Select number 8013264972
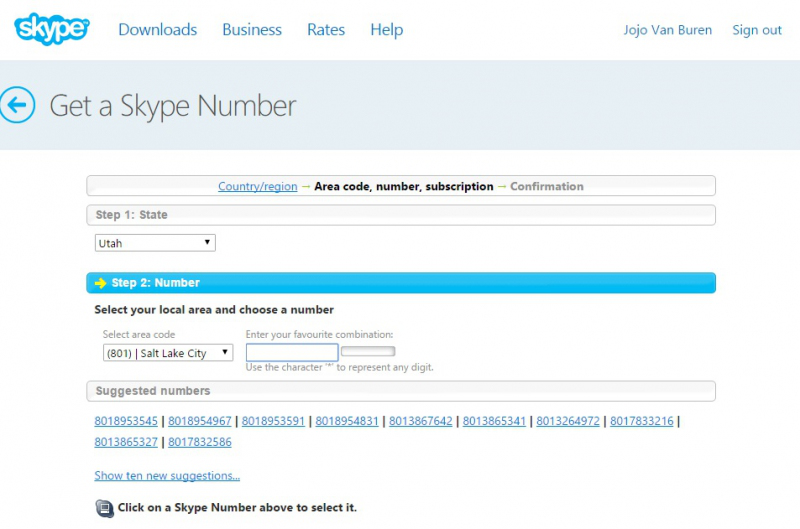The width and height of the screenshot is (800, 529). [568, 421]
